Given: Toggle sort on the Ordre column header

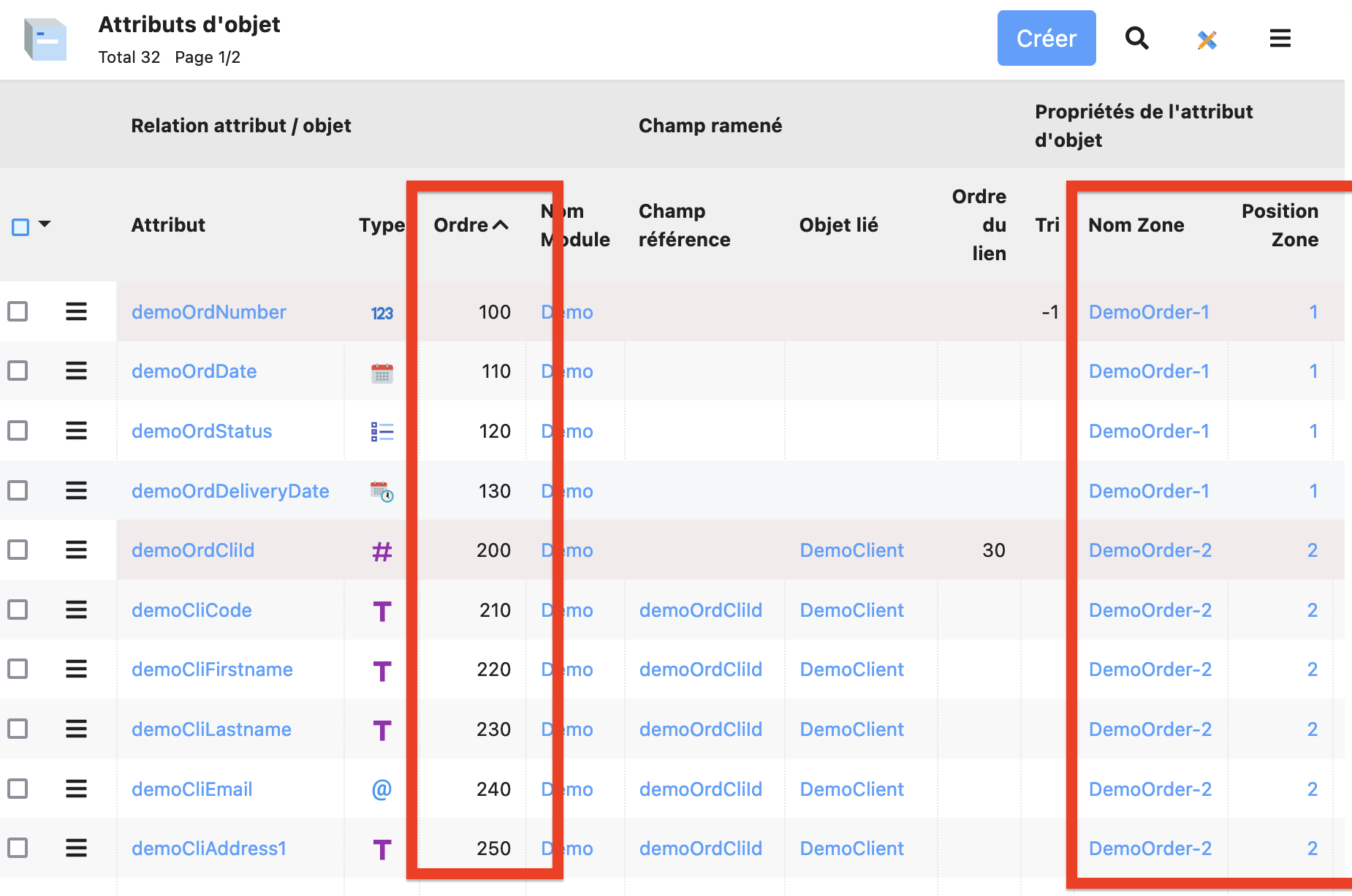Looking at the screenshot, I should [x=471, y=225].
